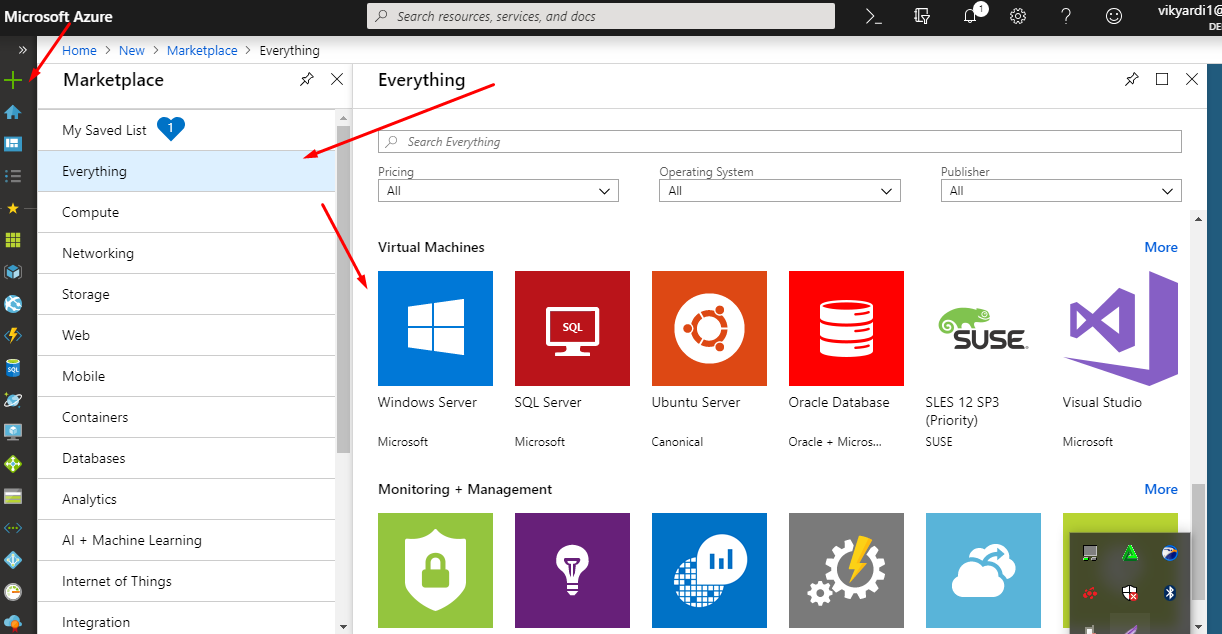Open the Pricing filter dropdown

click(x=498, y=190)
